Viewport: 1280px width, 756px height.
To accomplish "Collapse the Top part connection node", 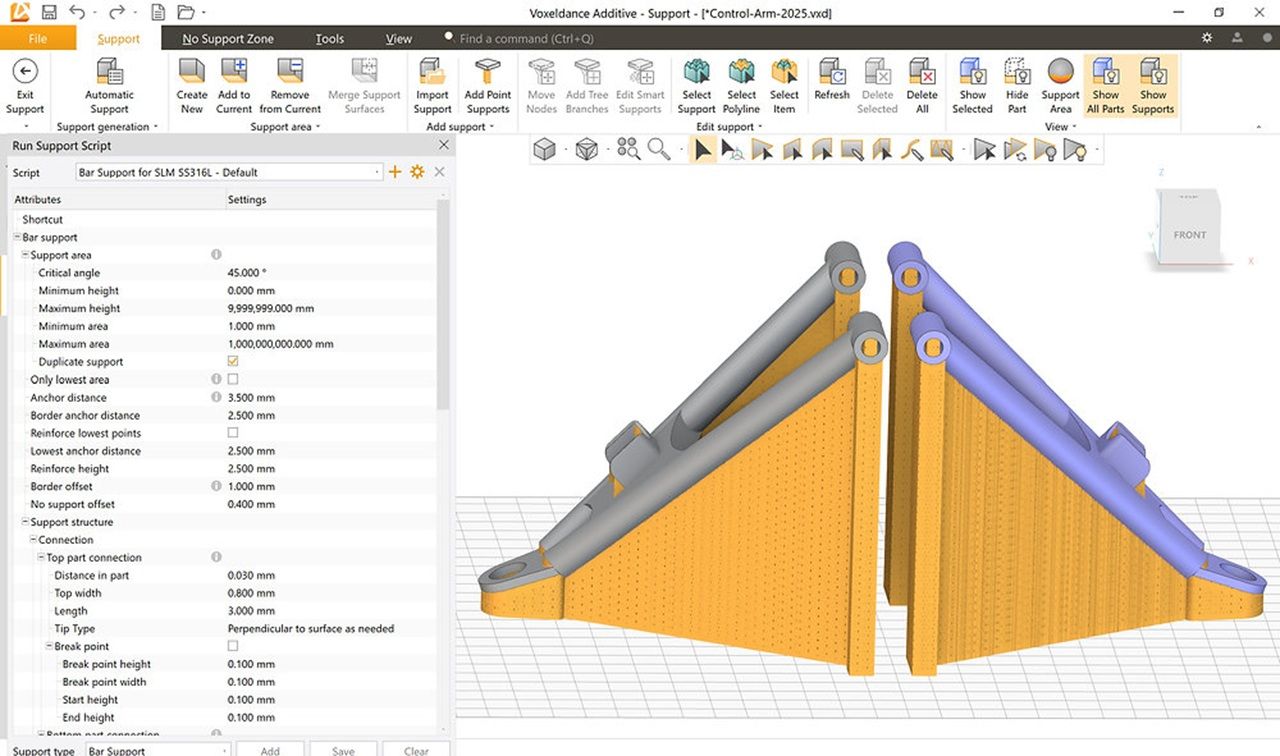I will coord(41,558).
